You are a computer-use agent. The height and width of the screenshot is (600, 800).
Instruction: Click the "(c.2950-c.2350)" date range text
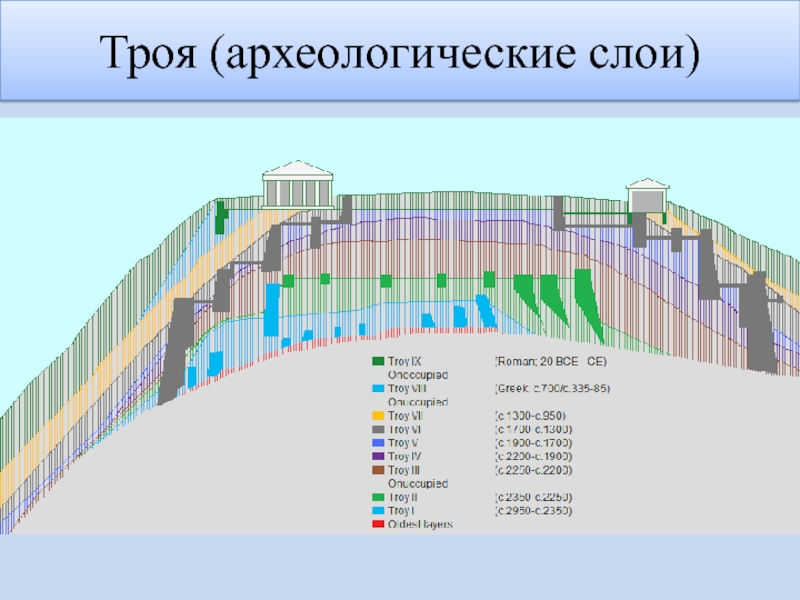coord(534,510)
